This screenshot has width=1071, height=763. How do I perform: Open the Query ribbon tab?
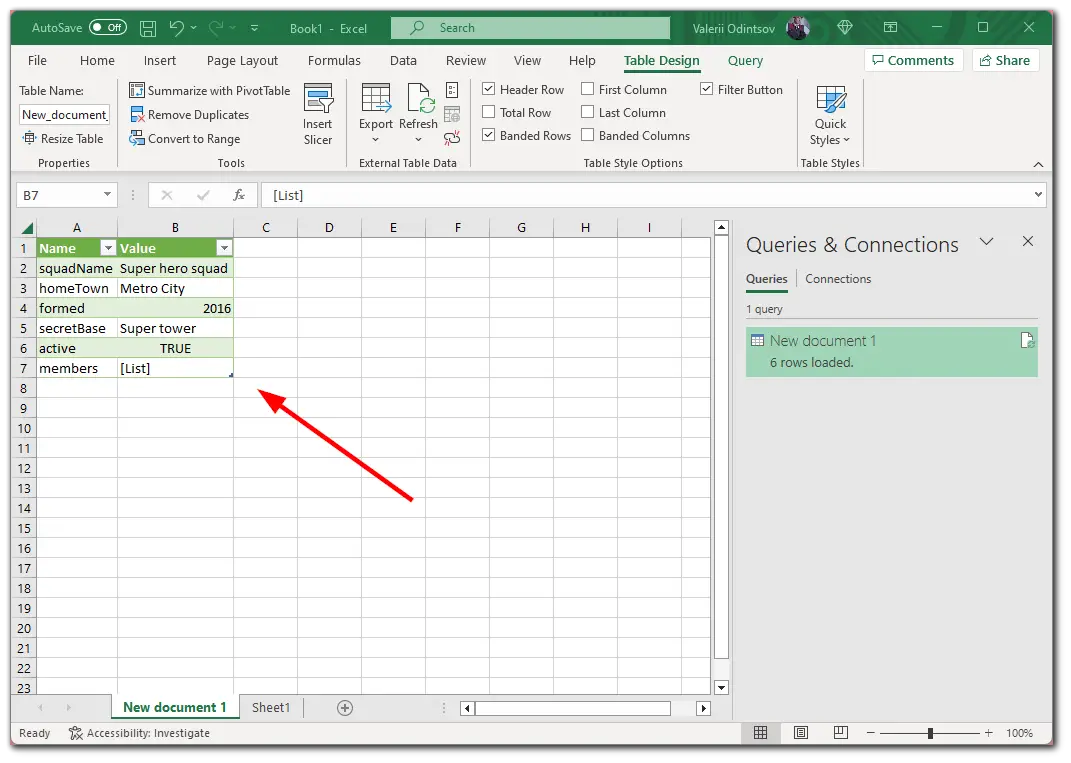tap(745, 60)
